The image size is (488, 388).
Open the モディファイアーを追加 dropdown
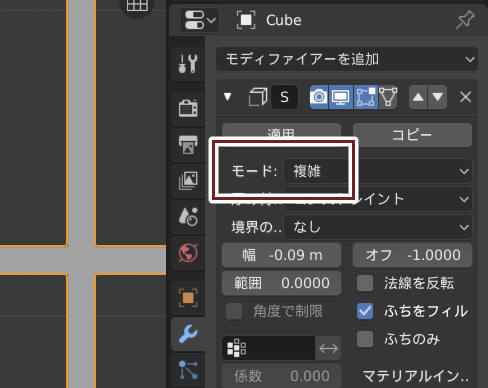(347, 59)
